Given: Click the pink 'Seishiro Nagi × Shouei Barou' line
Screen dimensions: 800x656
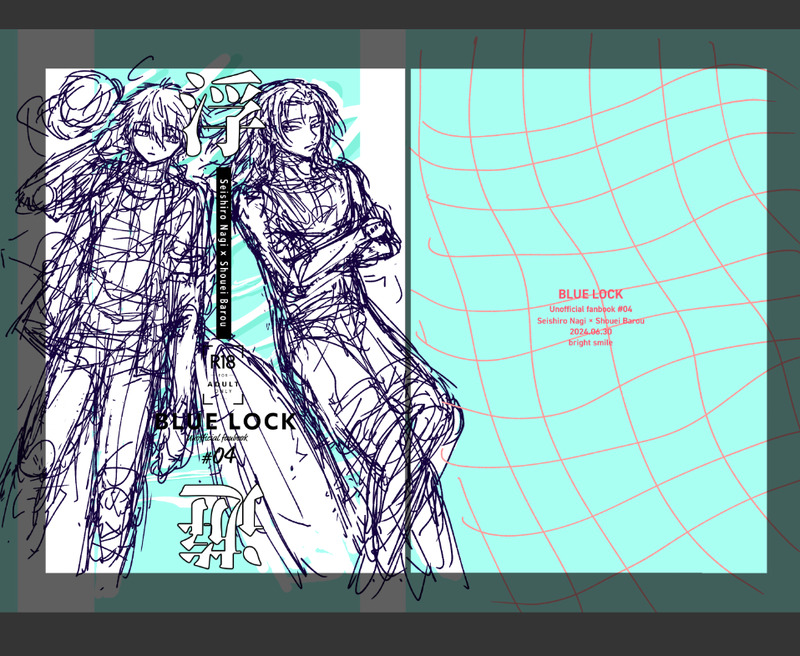Looking at the screenshot, I should tap(591, 320).
